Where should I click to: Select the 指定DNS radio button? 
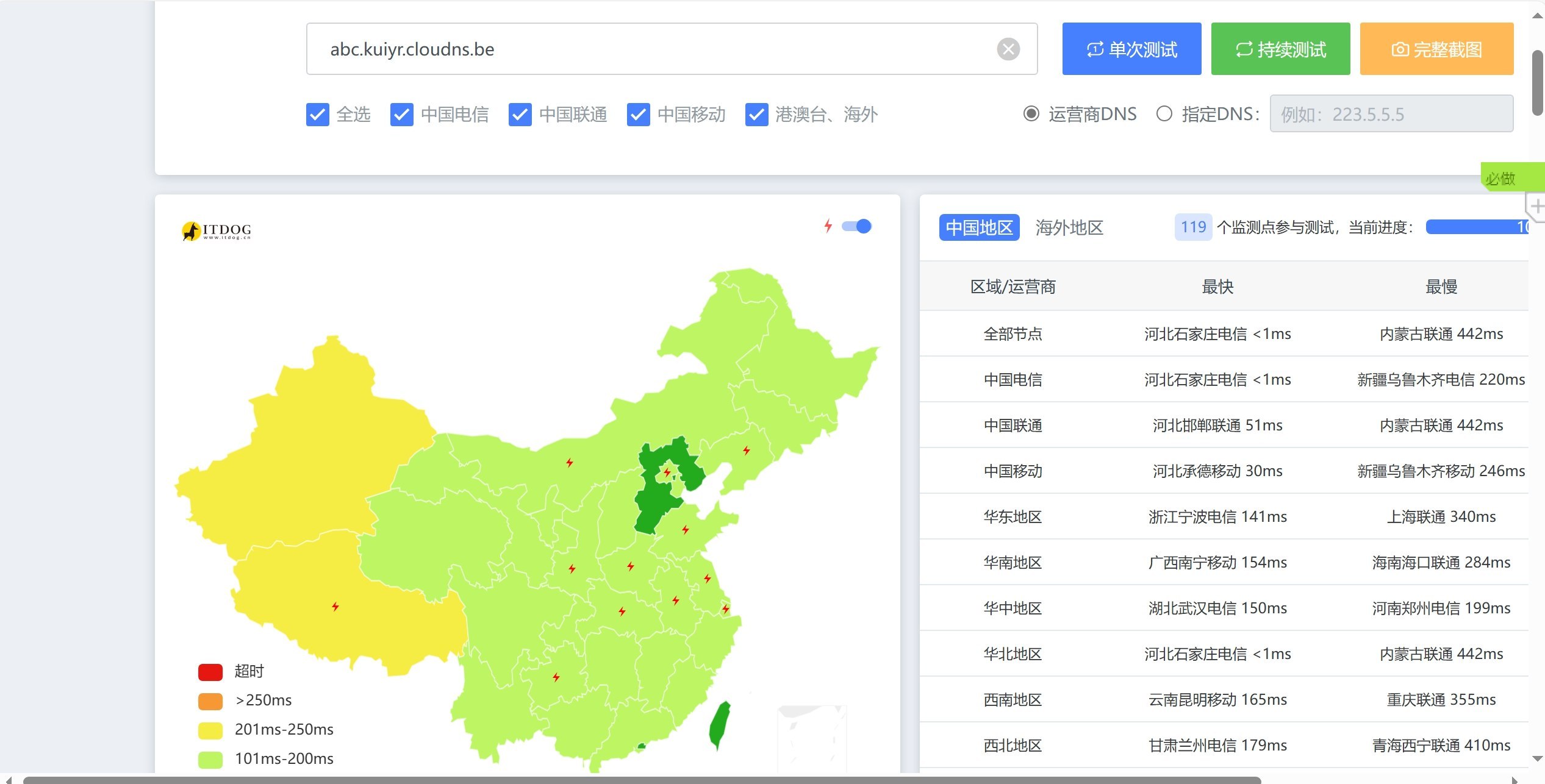pos(1164,114)
